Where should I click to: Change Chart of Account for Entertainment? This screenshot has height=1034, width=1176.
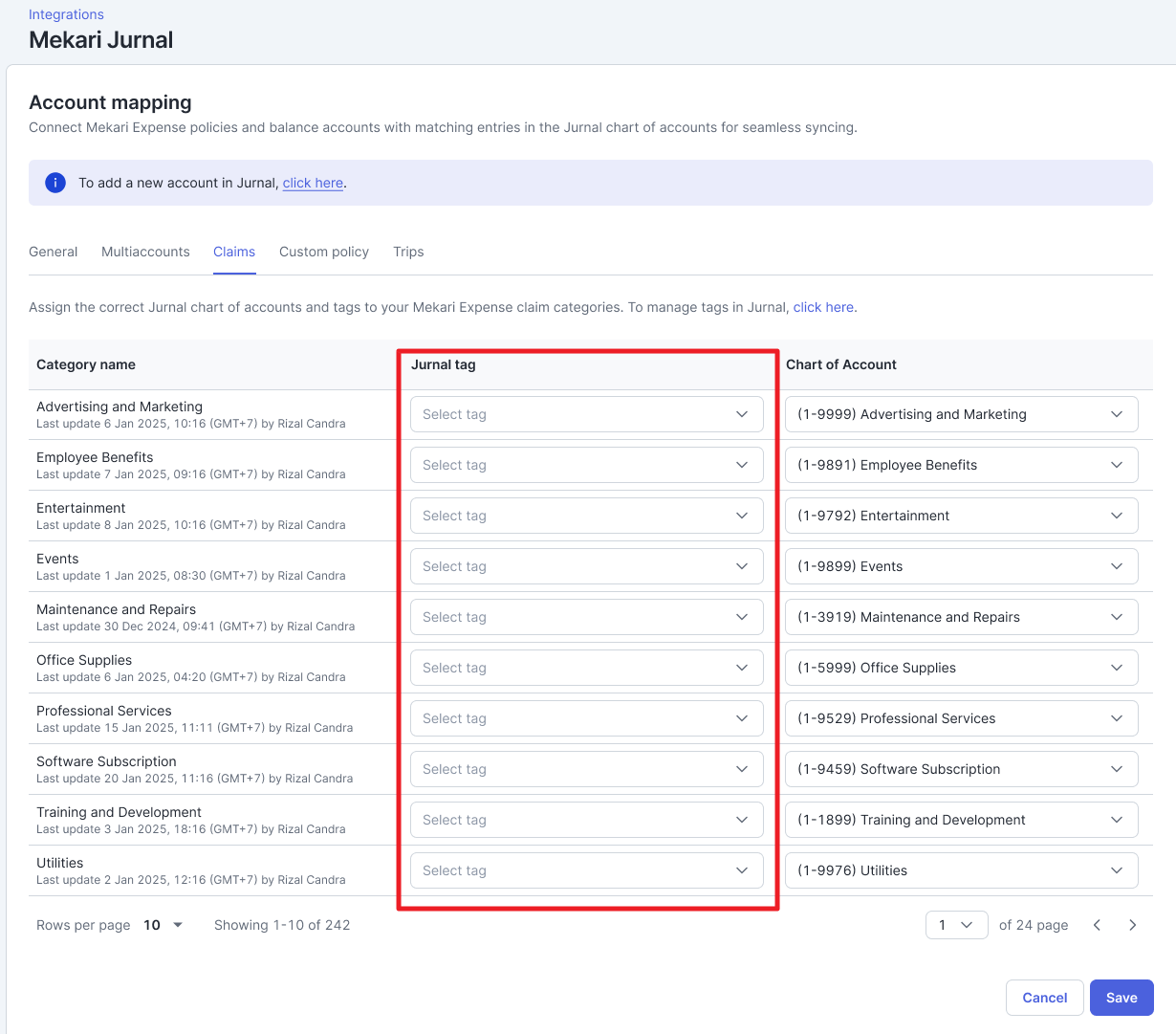[x=962, y=516]
